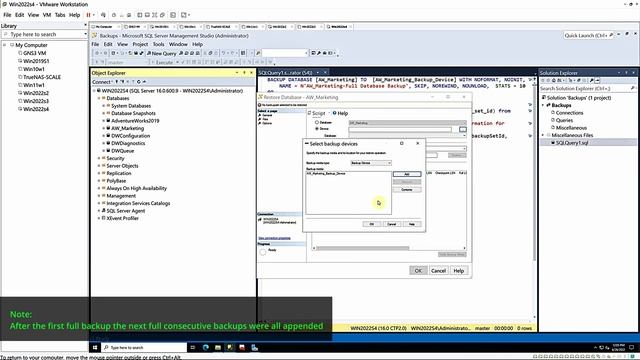The image size is (640, 360).
Task: Open the SSMS Window menu
Action: click(x=178, y=44)
